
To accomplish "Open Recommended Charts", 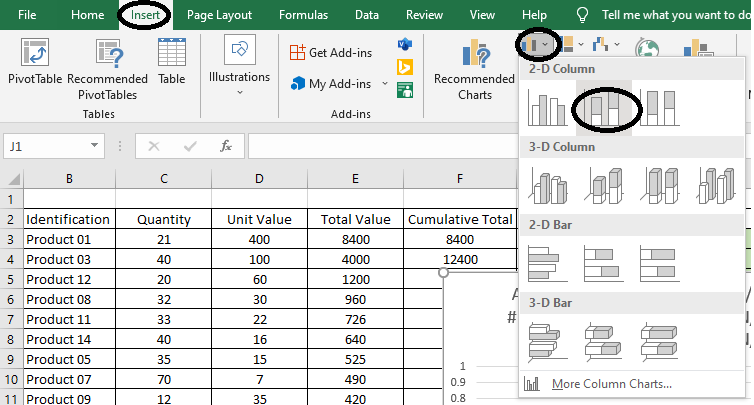I will (x=475, y=70).
